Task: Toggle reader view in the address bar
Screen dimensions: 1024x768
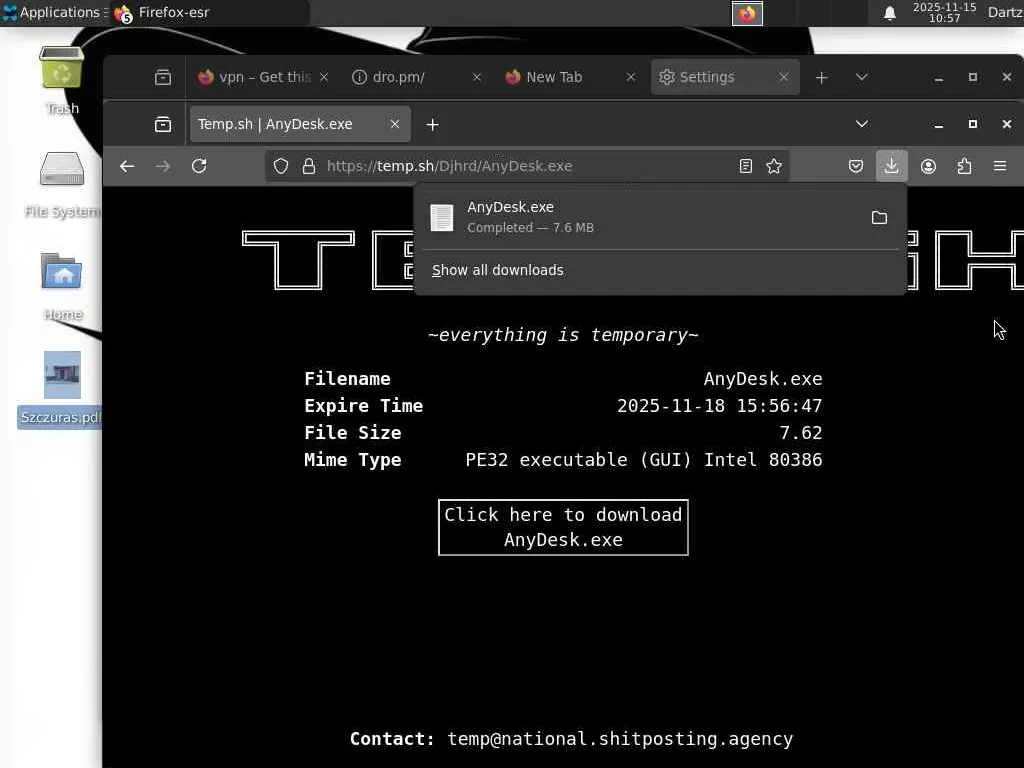Action: [746, 167]
